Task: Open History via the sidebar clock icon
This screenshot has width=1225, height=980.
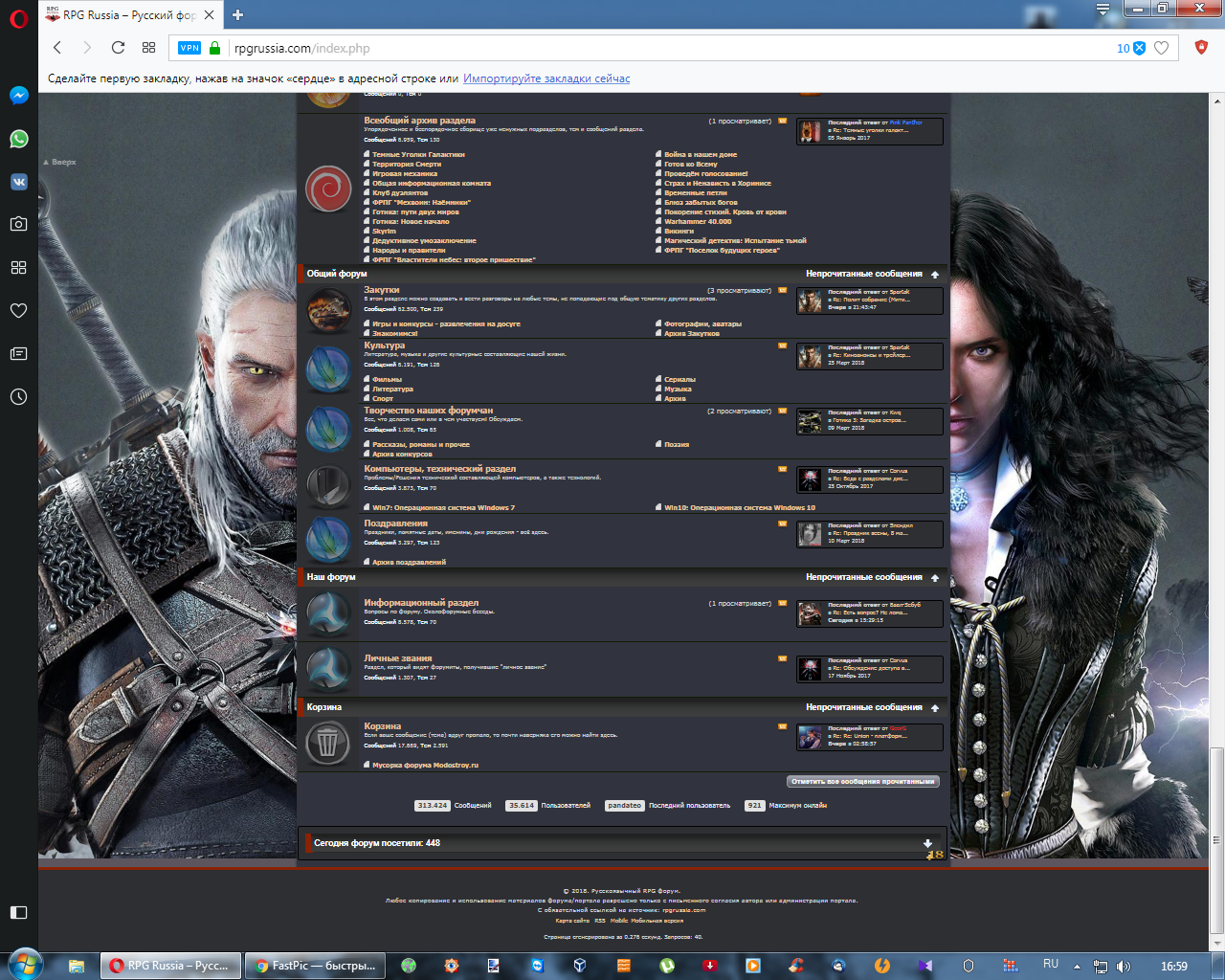Action: coord(18,396)
